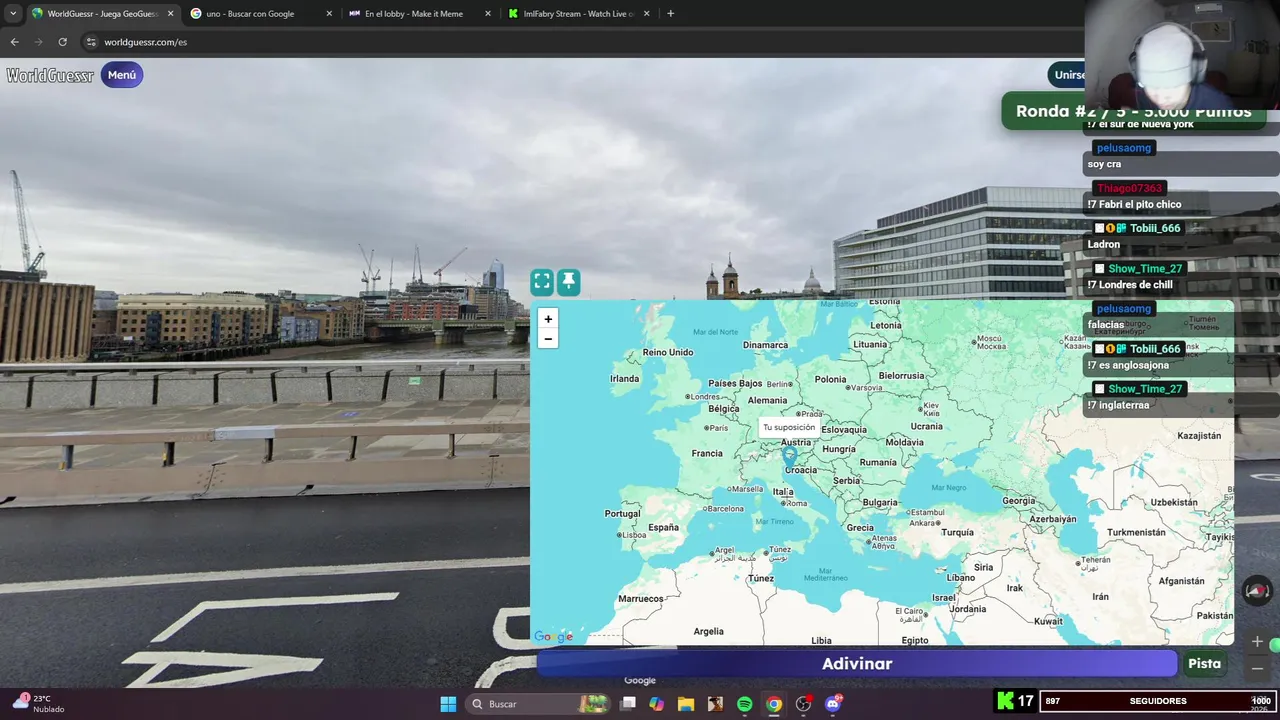This screenshot has height=720, width=1280.
Task: Open Spotify from the taskbar
Action: coord(744,704)
